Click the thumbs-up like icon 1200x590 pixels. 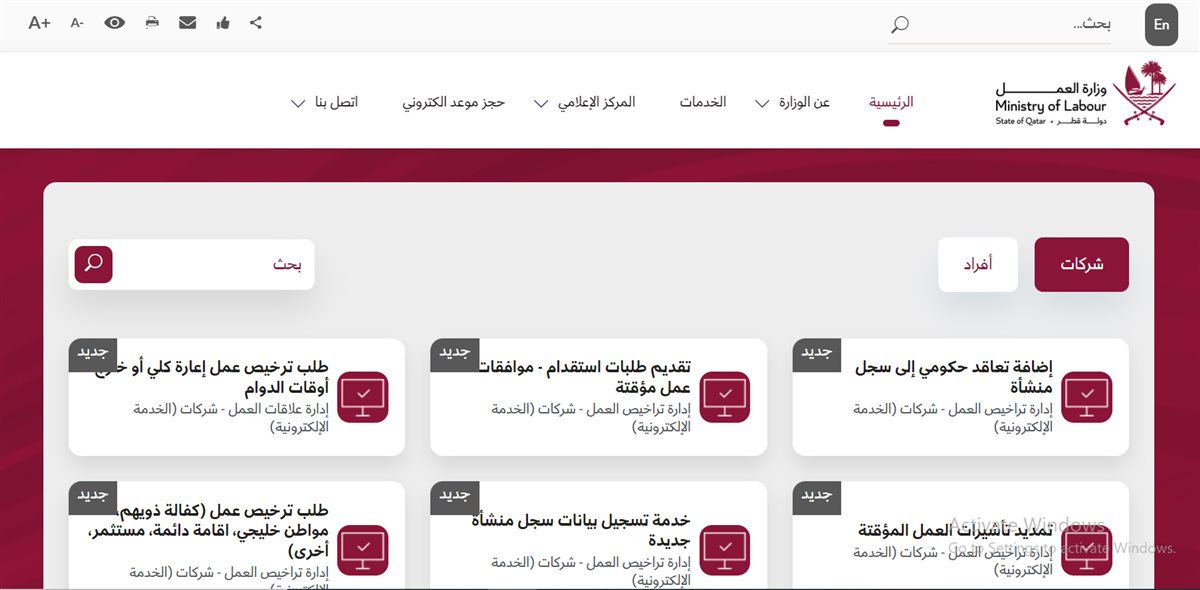pos(223,23)
